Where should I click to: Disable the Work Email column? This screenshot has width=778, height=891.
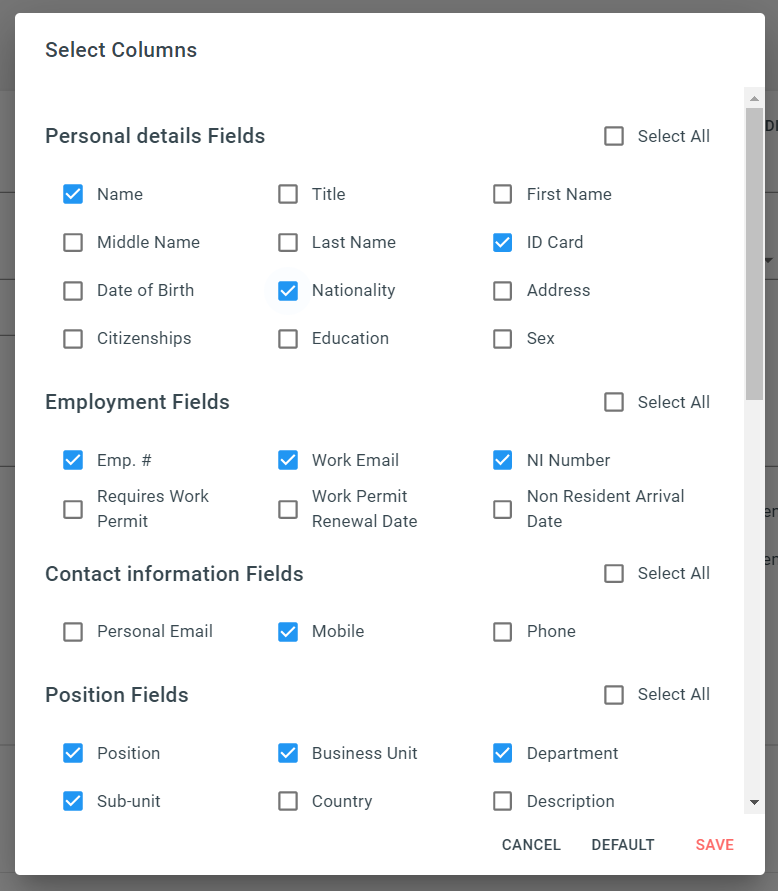(x=288, y=460)
